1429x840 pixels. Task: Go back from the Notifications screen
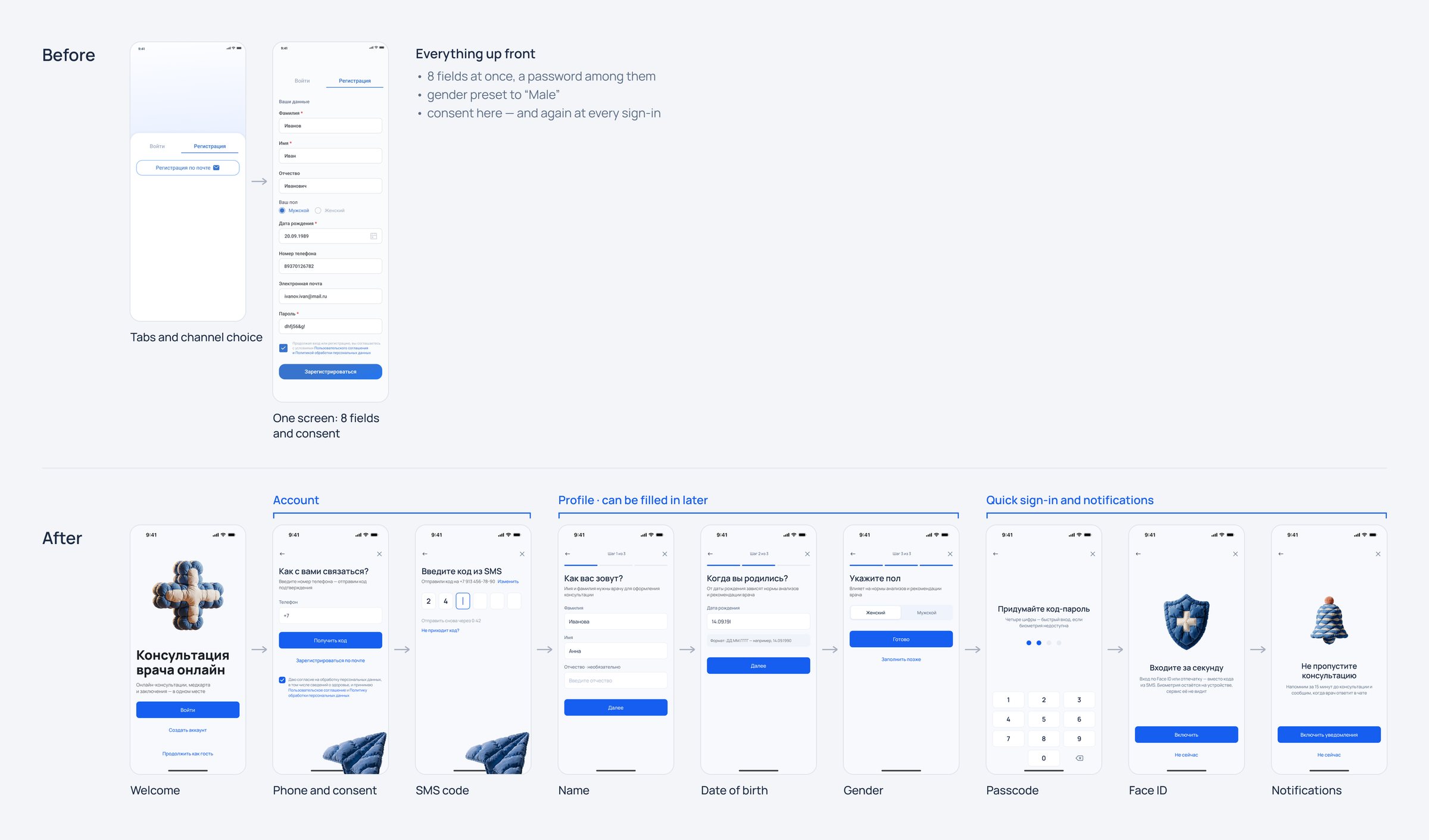click(1281, 554)
